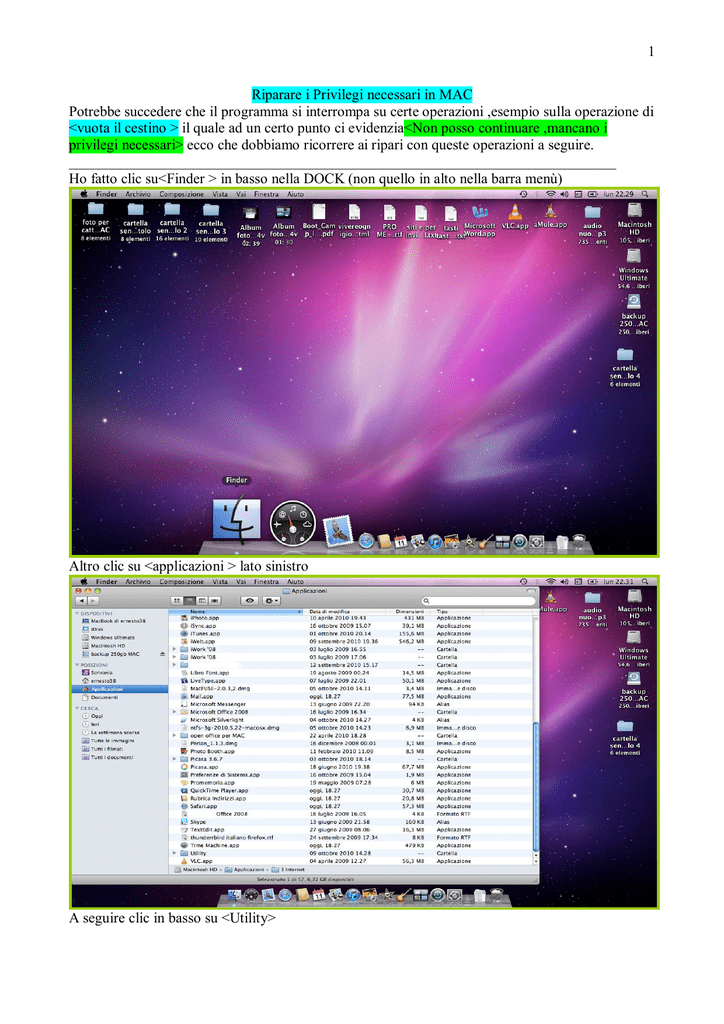Click 'Macintosh HD' in the Finder path bar
The image size is (724, 1024).
[196, 869]
